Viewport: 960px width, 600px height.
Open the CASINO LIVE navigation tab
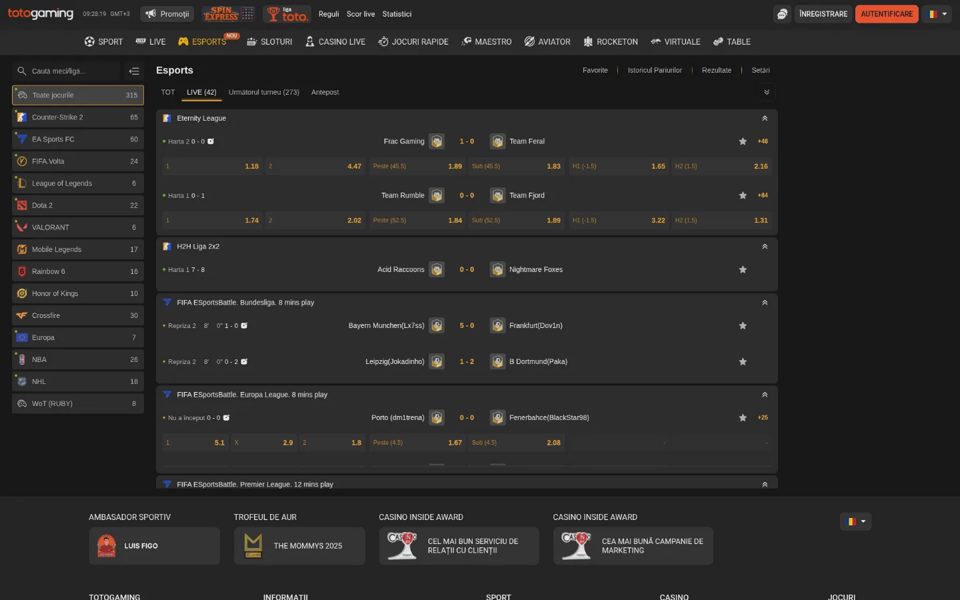coord(335,42)
